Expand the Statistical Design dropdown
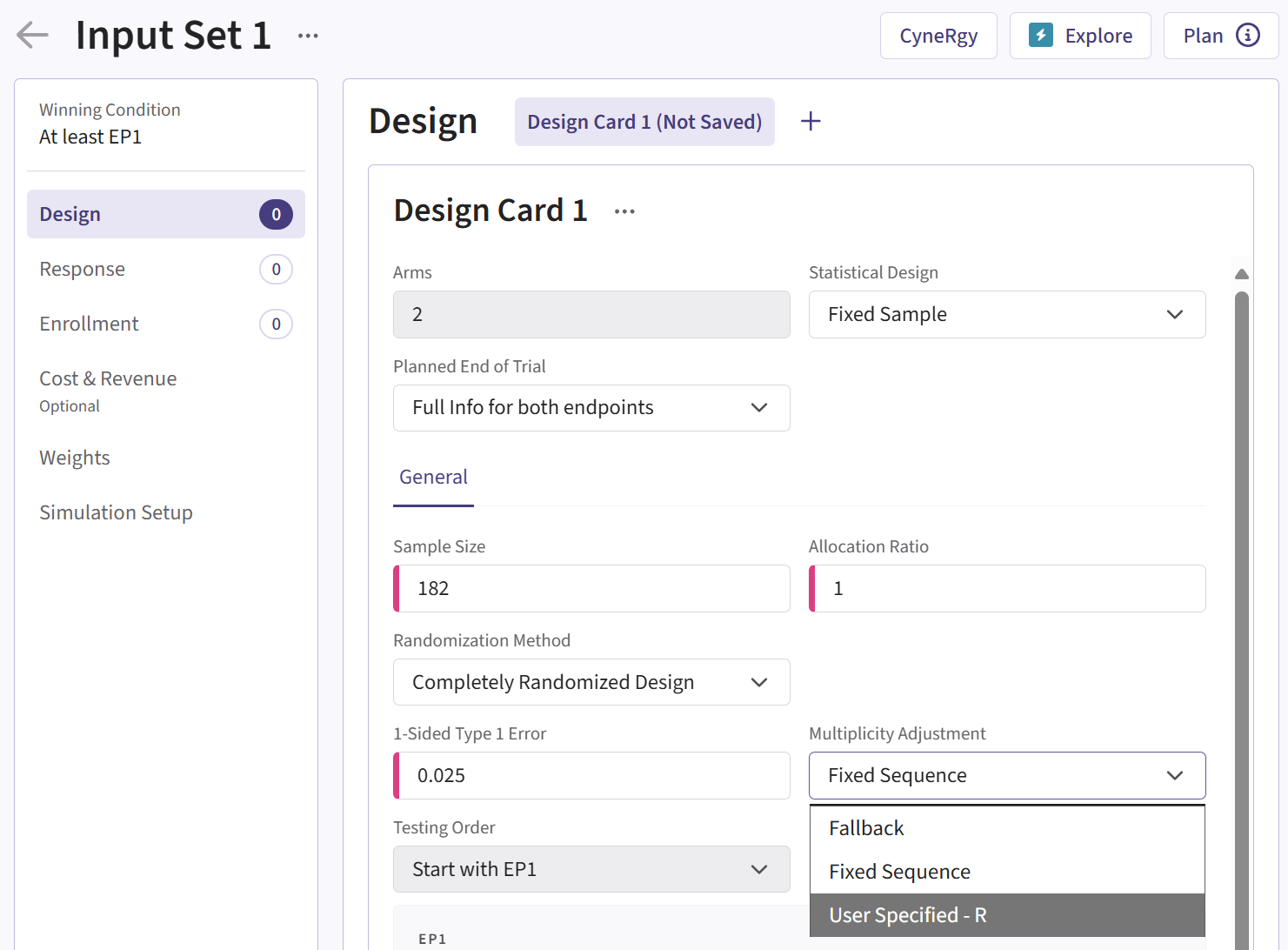Viewport: 1288px width, 950px height. pyautogui.click(x=1006, y=314)
